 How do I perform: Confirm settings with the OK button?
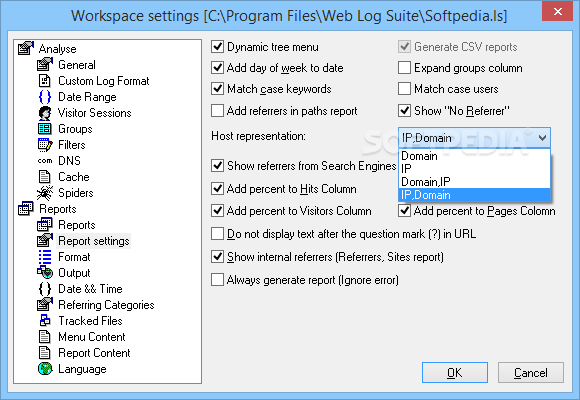(455, 373)
